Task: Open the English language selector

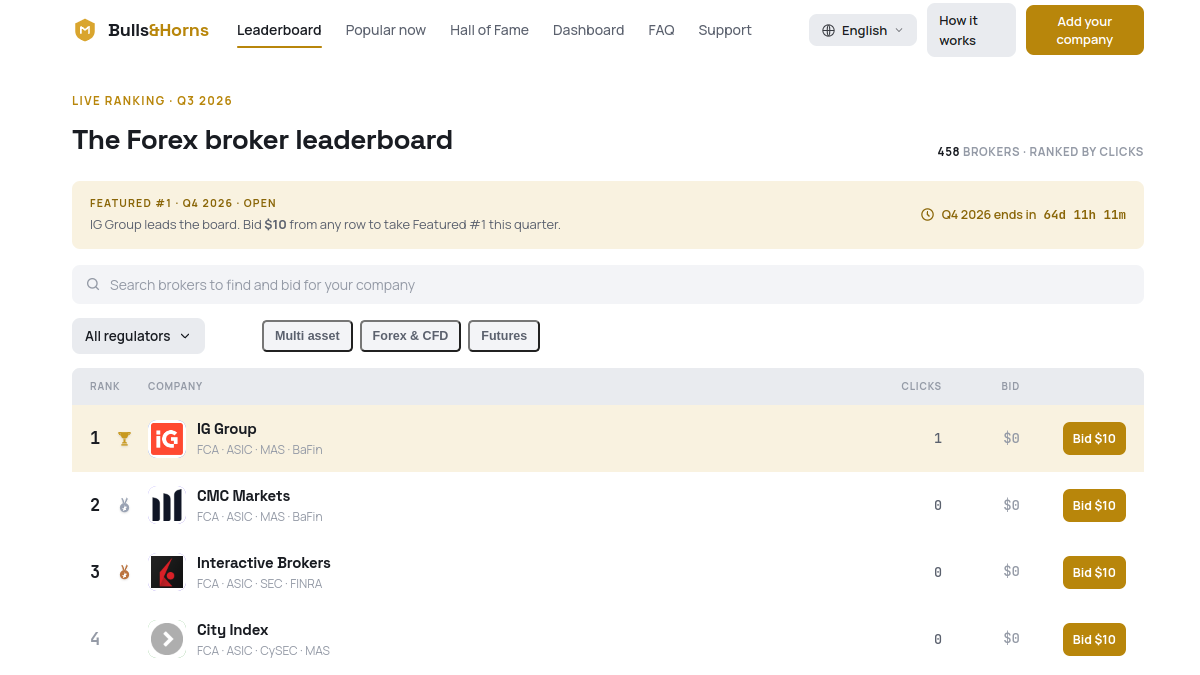Action: coord(863,30)
